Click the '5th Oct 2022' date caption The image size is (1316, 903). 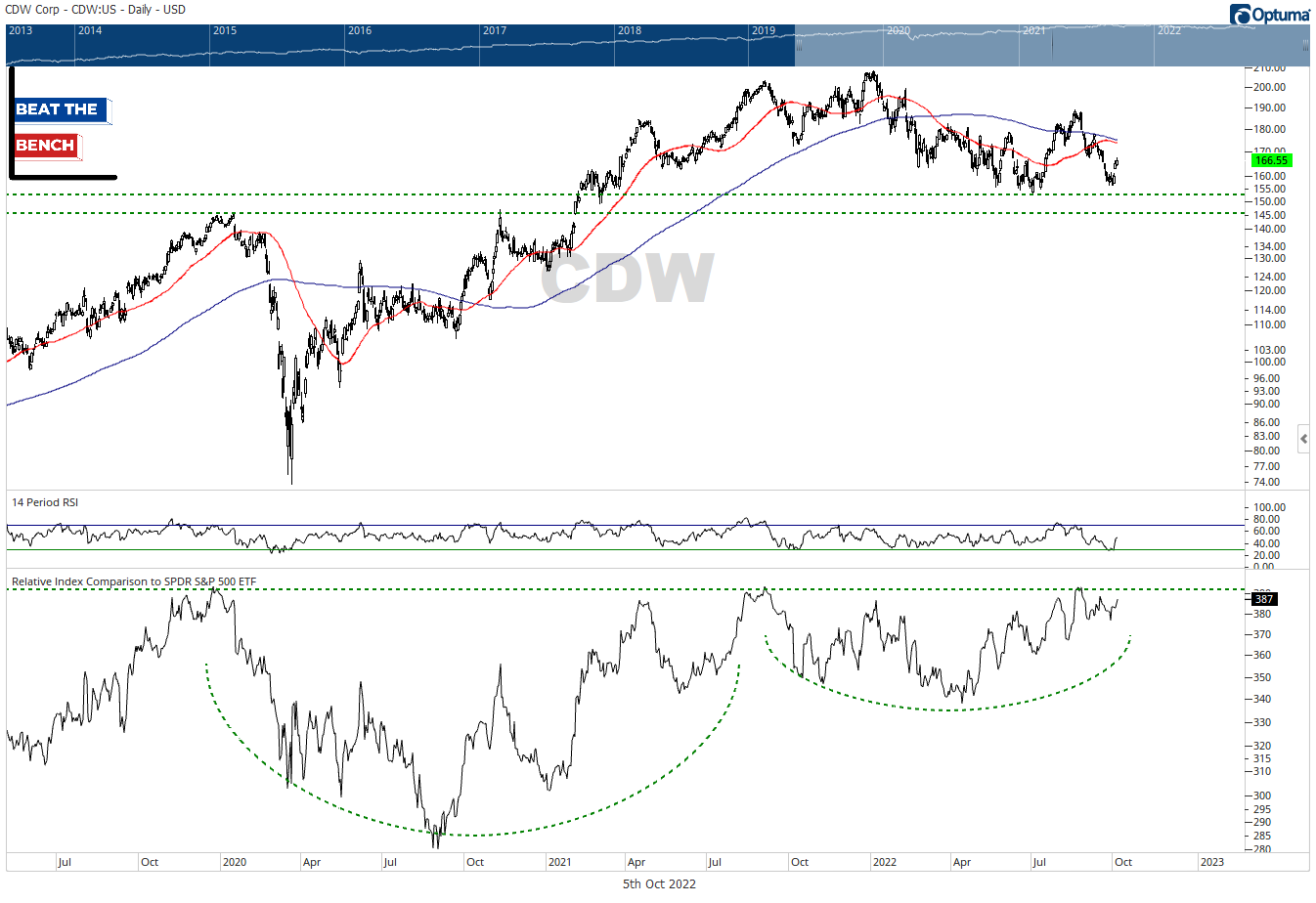point(659,884)
